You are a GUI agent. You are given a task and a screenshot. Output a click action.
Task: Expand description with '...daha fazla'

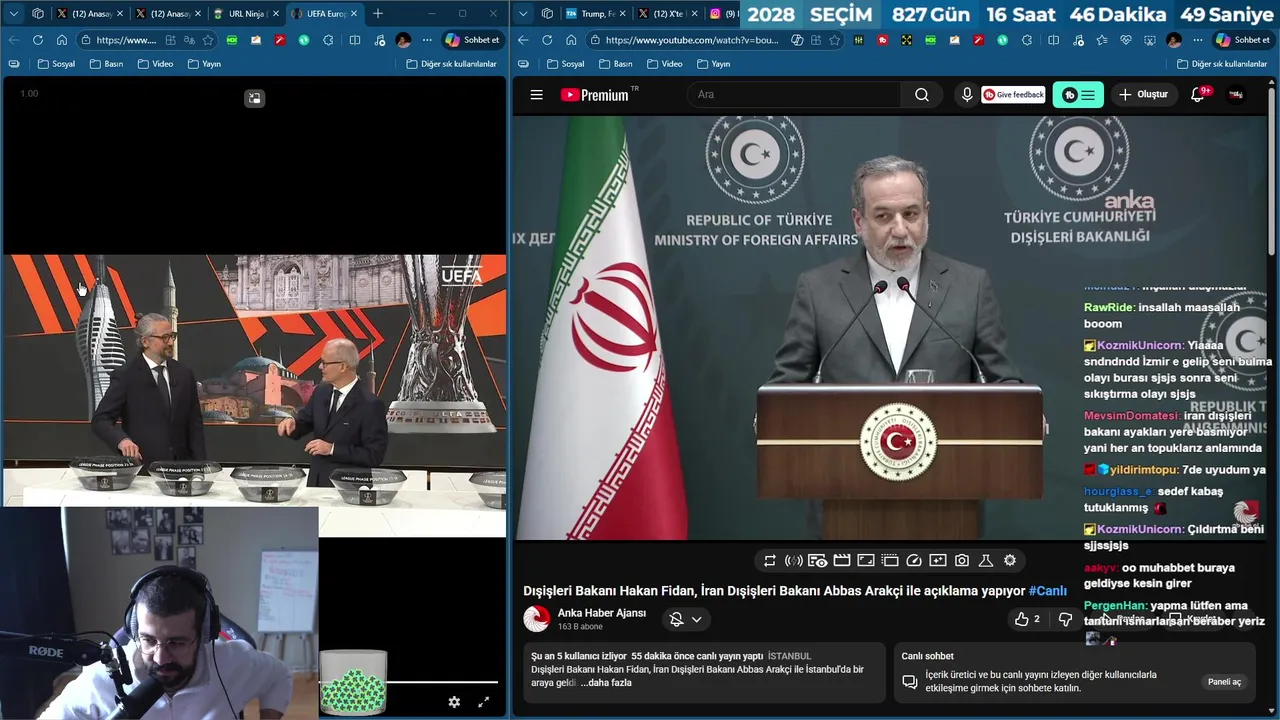coord(606,683)
